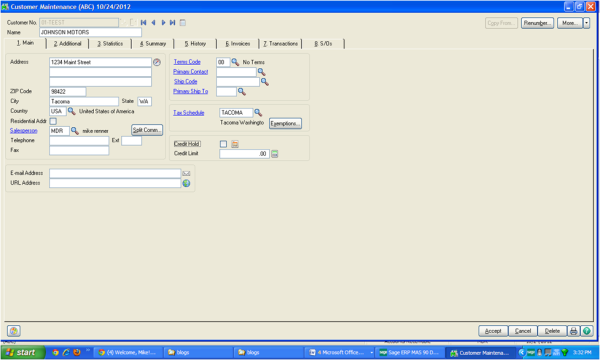Screen dimensions: 600x360
Task: Open the Exemptions button
Action: 285,124
